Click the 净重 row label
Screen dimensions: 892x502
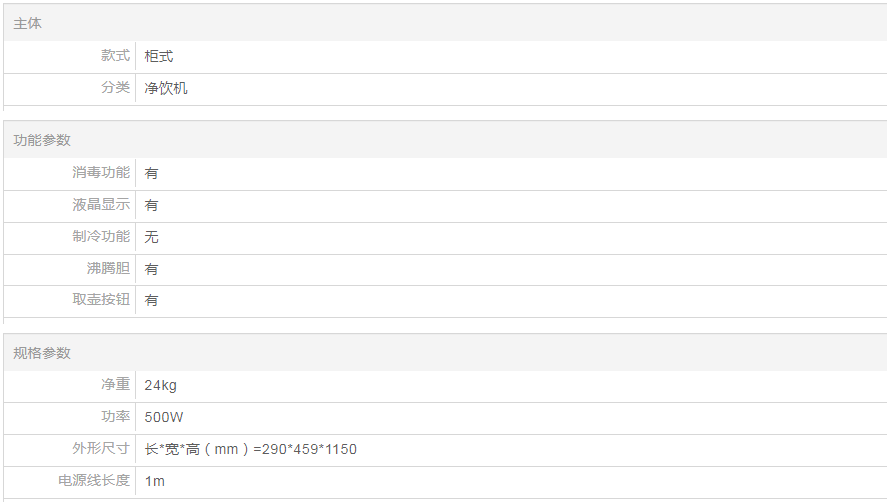[115, 385]
